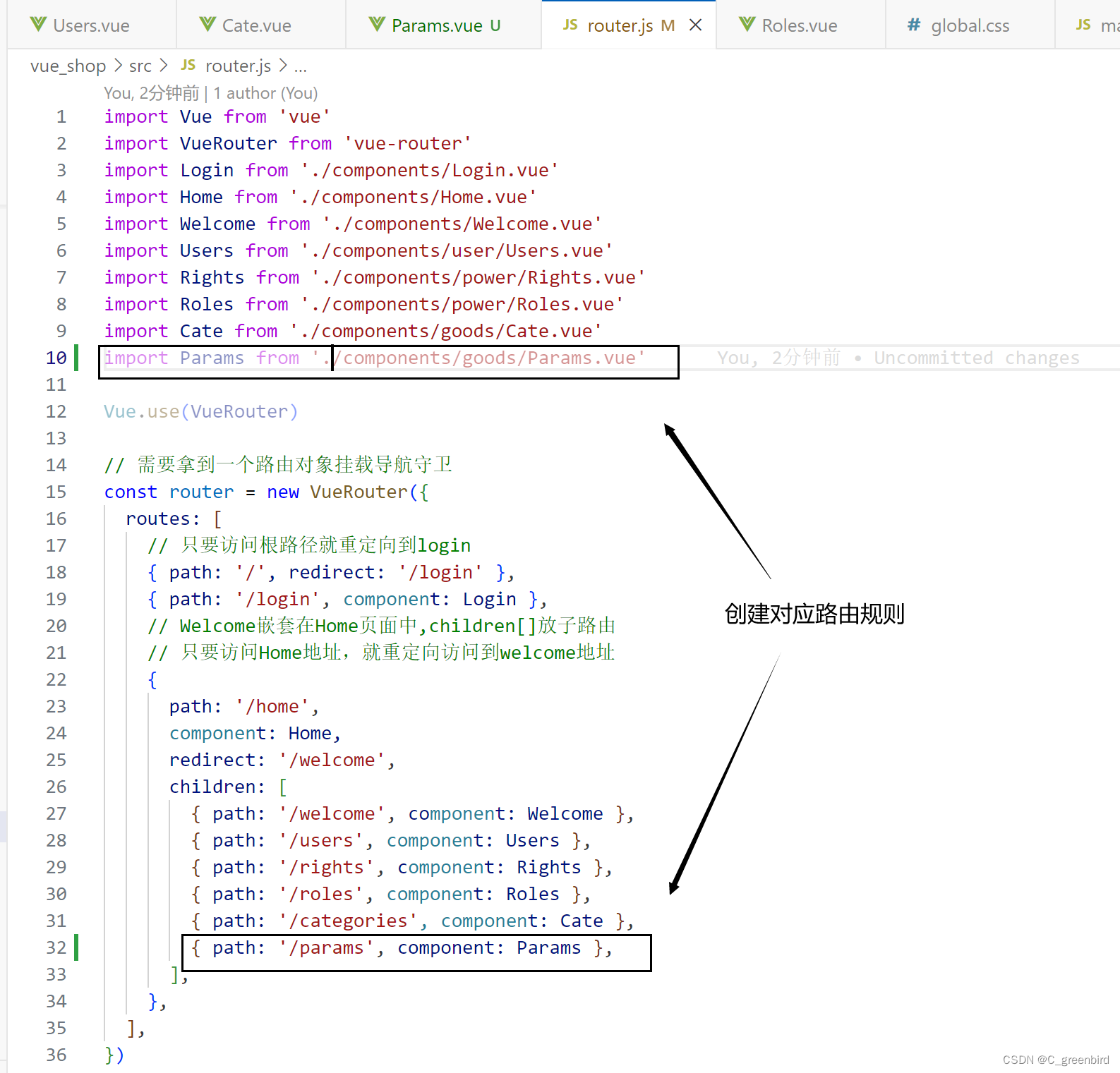Click './components/user/Users.vue' string on line 6

[x=457, y=250]
